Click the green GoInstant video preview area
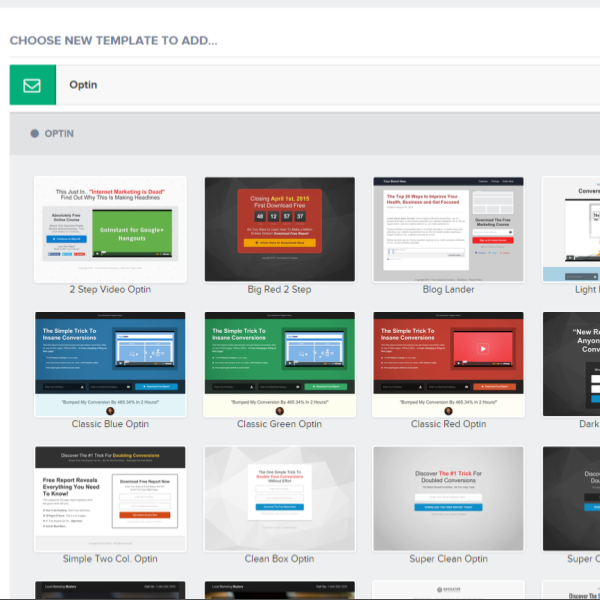 [x=132, y=233]
